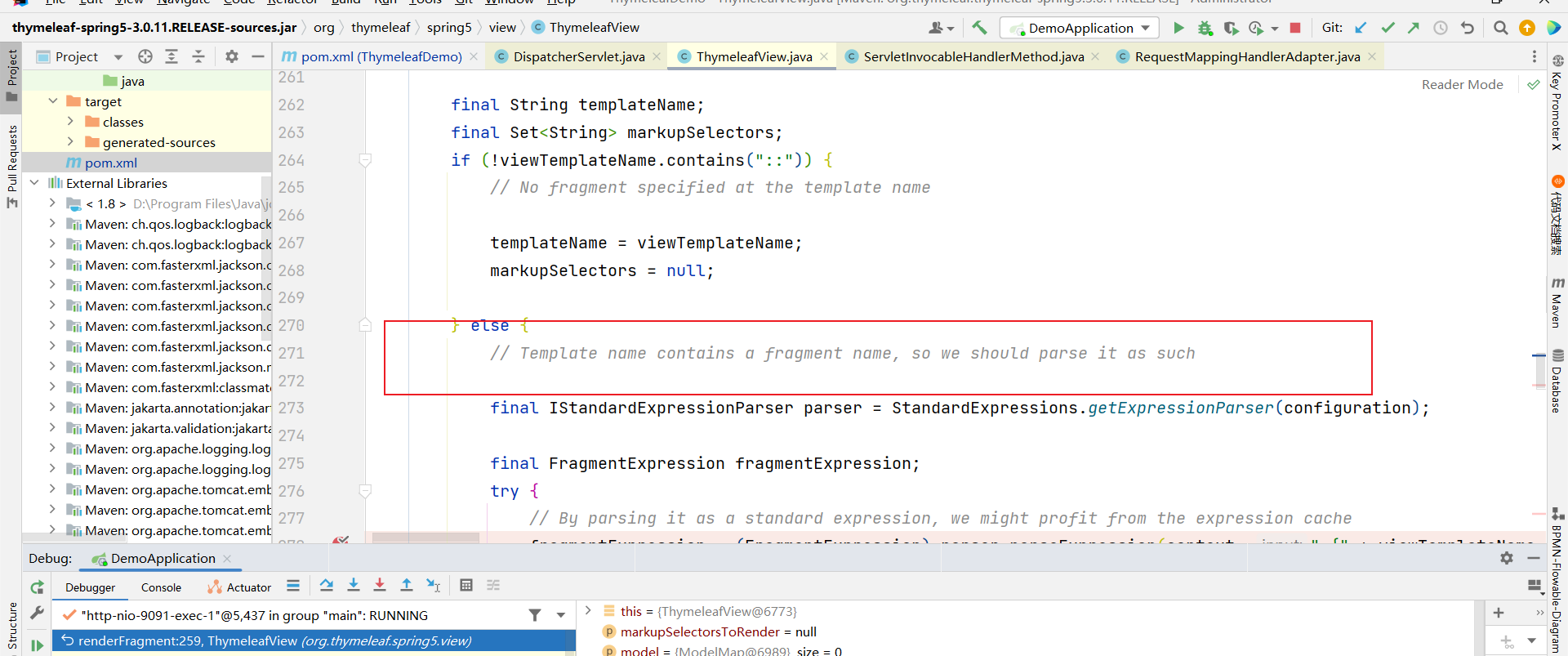This screenshot has height=656, width=1568.
Task: Rerun DemoApplication in Debug panel
Action: pyautogui.click(x=37, y=587)
